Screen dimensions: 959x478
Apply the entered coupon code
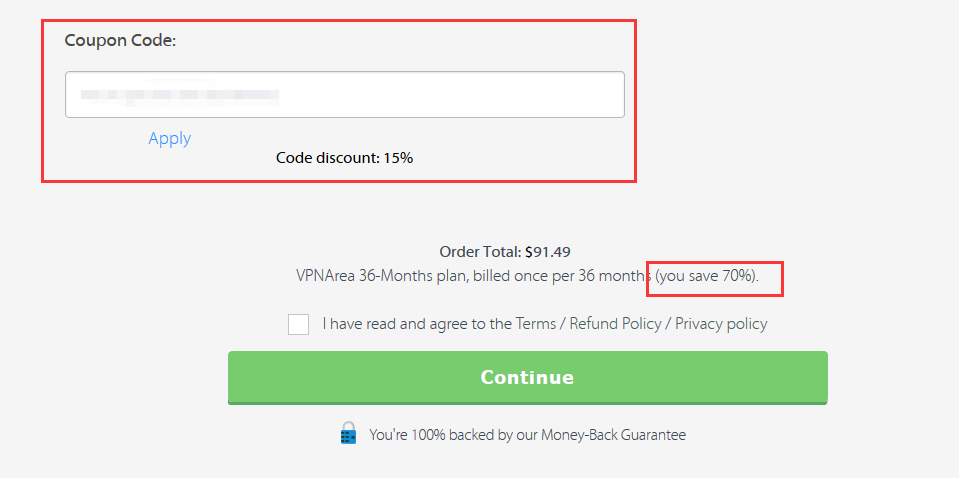pos(169,138)
